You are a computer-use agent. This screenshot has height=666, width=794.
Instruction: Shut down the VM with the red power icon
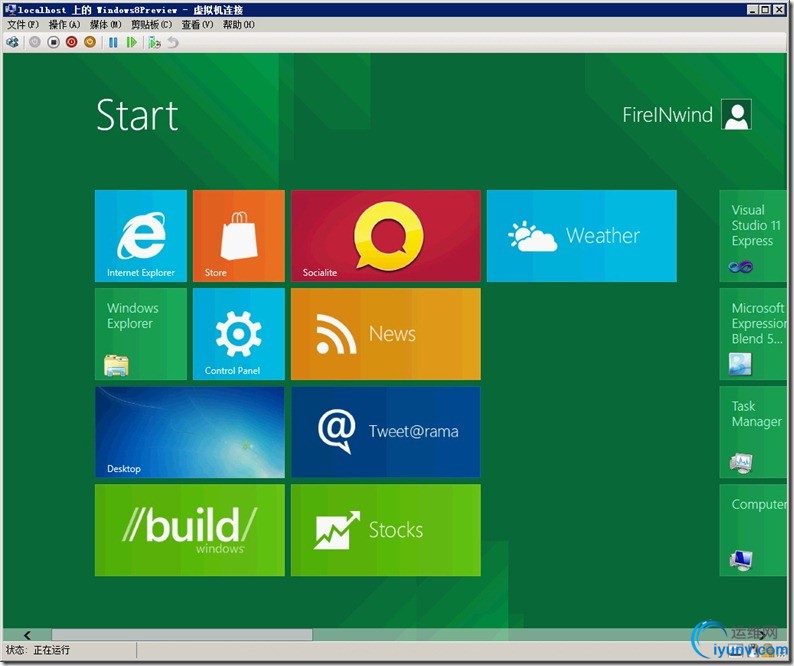pos(71,43)
